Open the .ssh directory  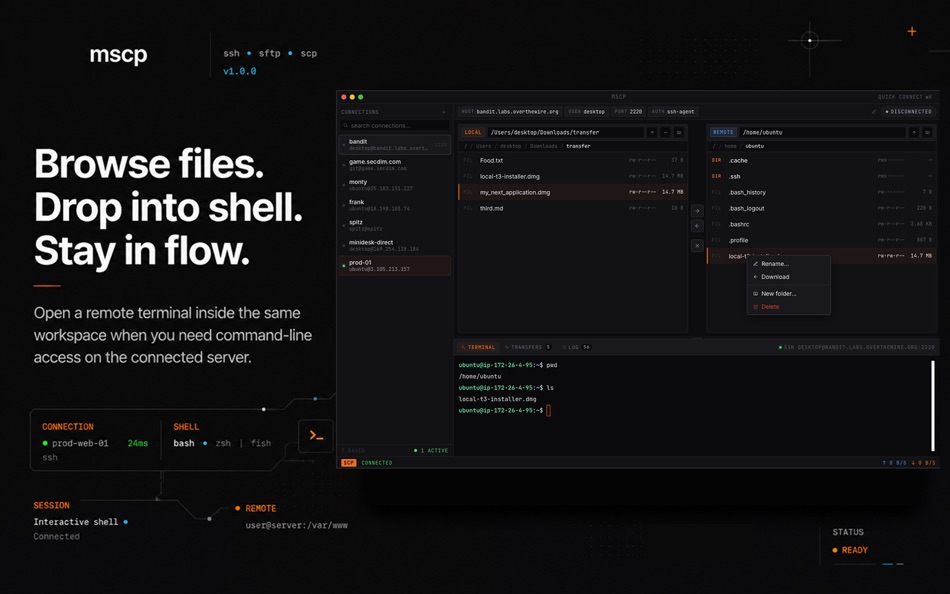[822, 176]
